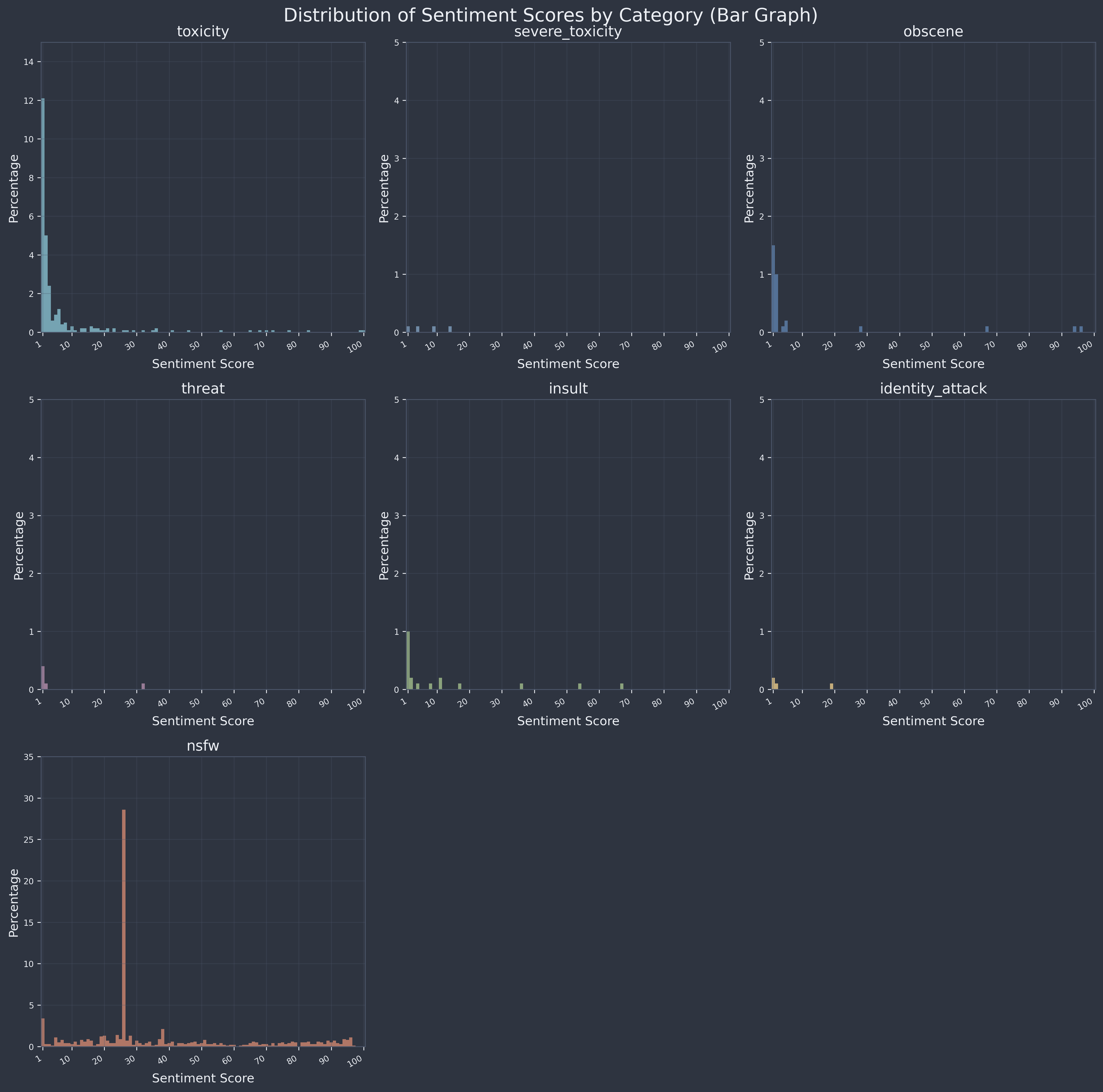Click the insult chart bar near score 54

click(579, 686)
